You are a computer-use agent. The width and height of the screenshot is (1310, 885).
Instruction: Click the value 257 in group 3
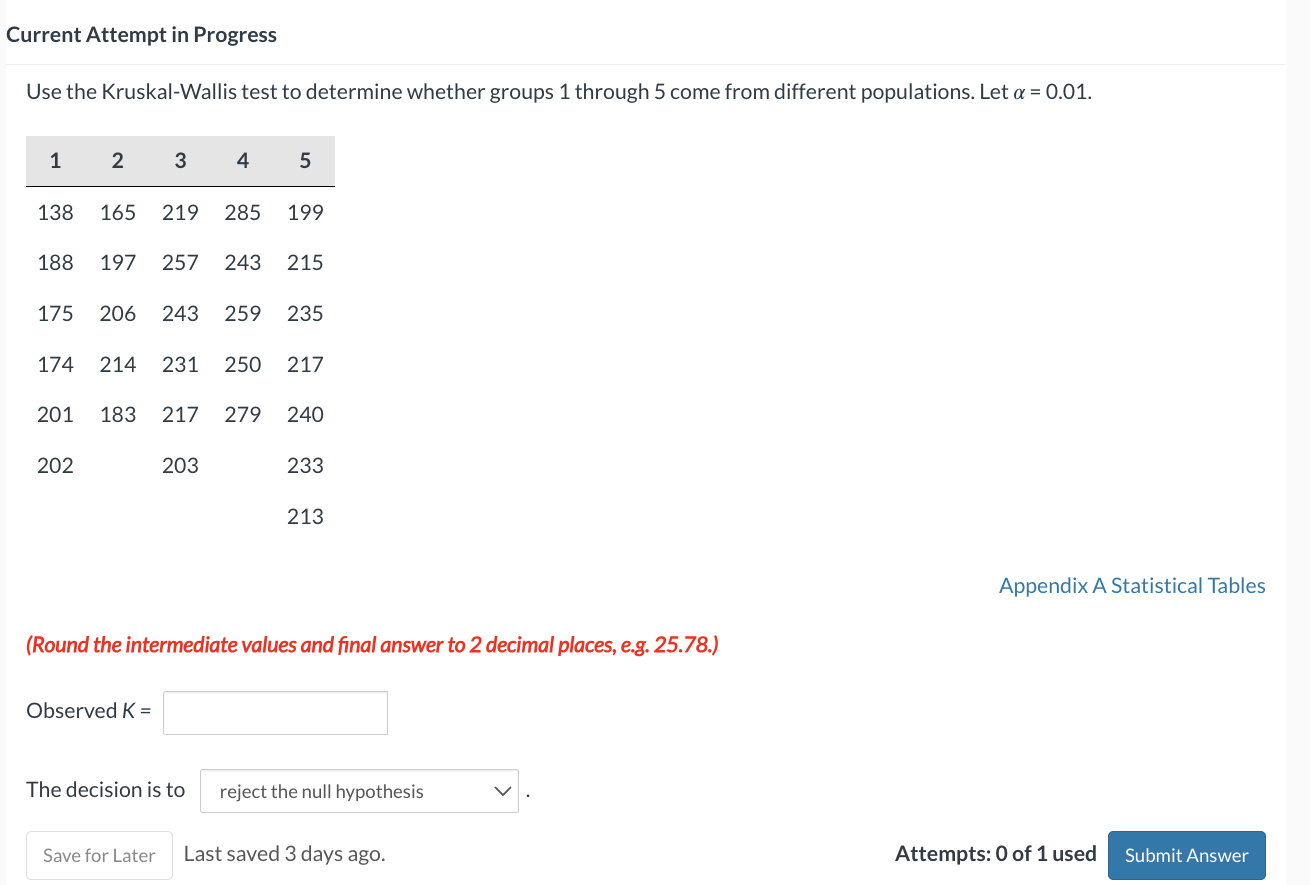click(x=180, y=262)
